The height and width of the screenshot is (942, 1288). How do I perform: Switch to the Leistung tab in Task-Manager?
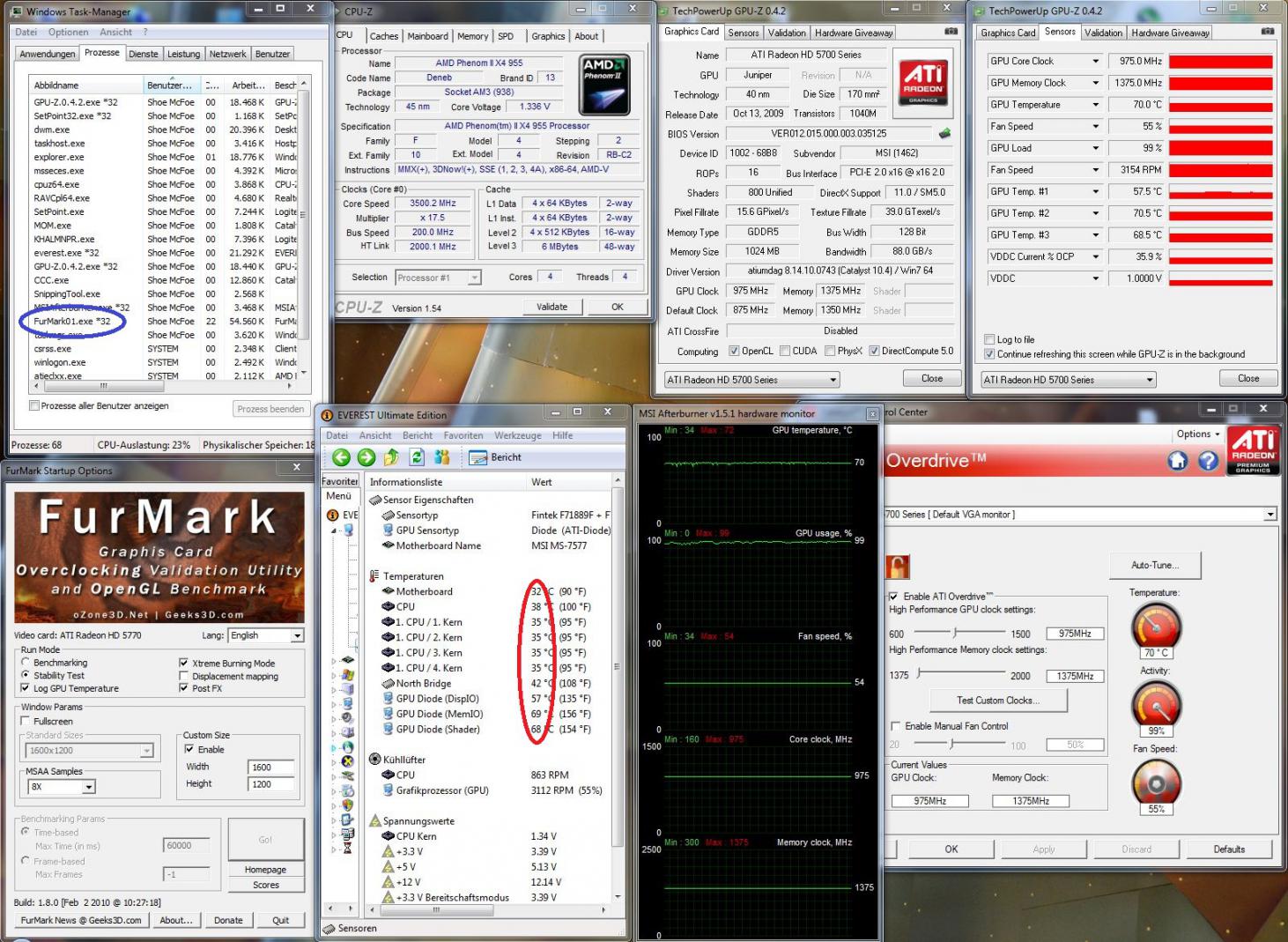(183, 54)
